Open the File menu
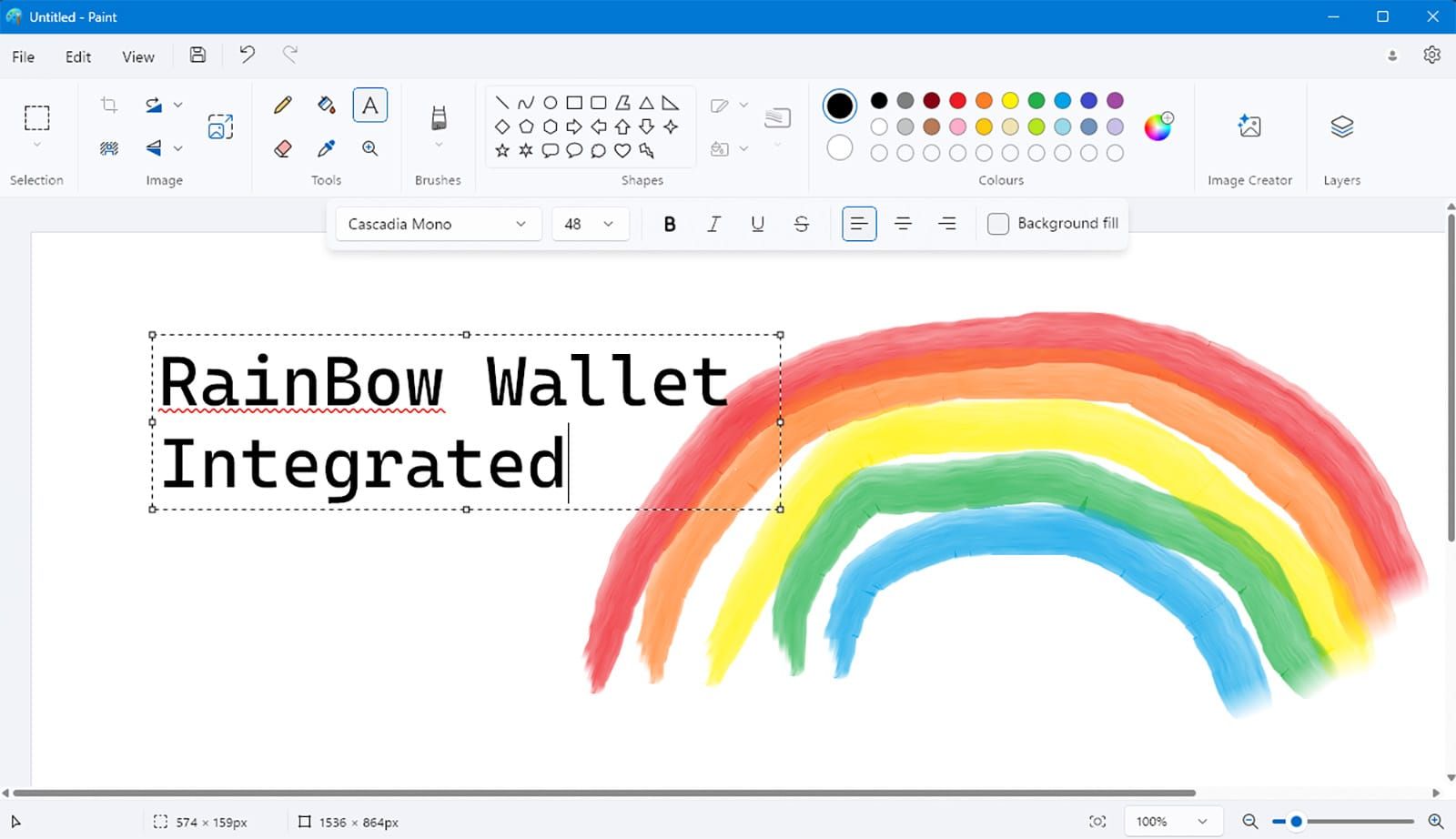 pos(23,56)
